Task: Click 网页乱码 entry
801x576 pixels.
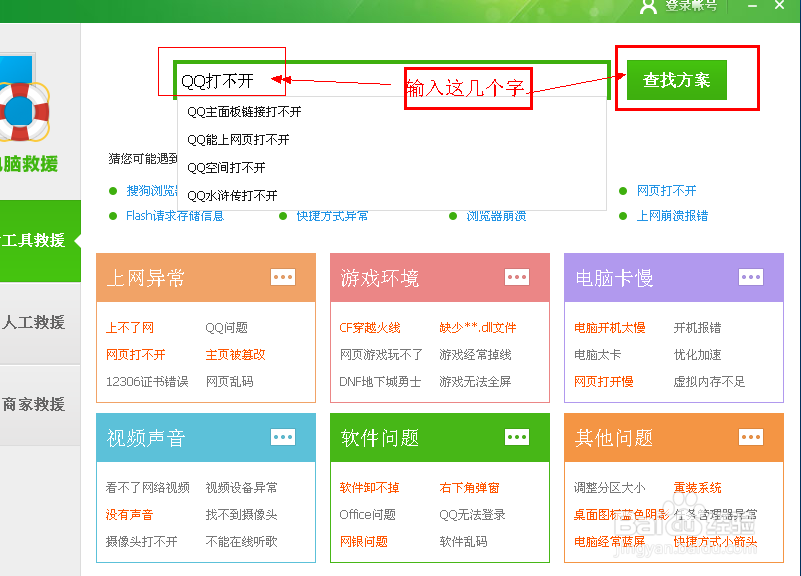Action: (229, 382)
